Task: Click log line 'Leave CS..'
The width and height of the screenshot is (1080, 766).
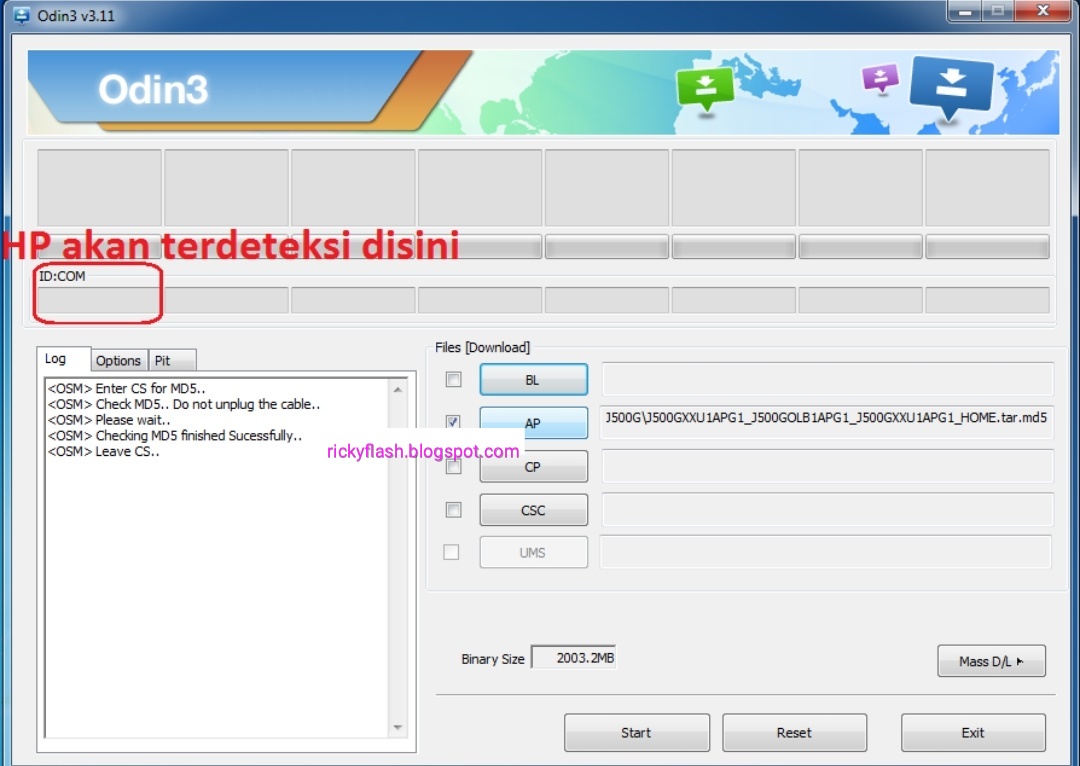Action: pyautogui.click(x=103, y=451)
